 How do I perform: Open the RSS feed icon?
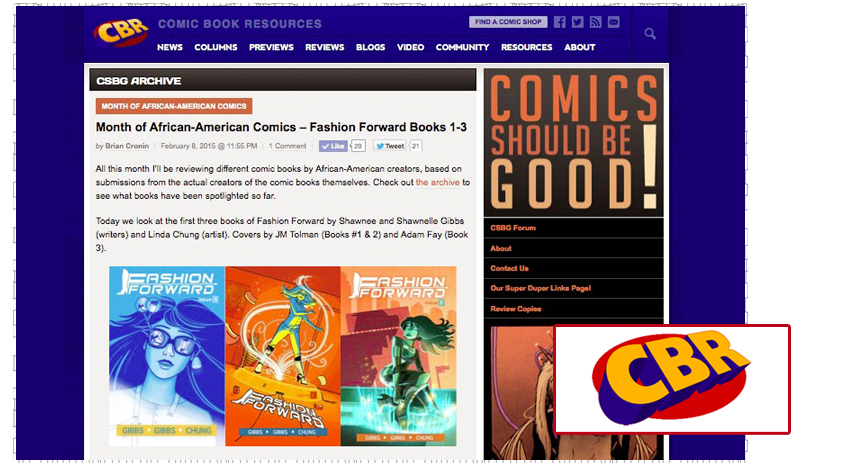[595, 22]
